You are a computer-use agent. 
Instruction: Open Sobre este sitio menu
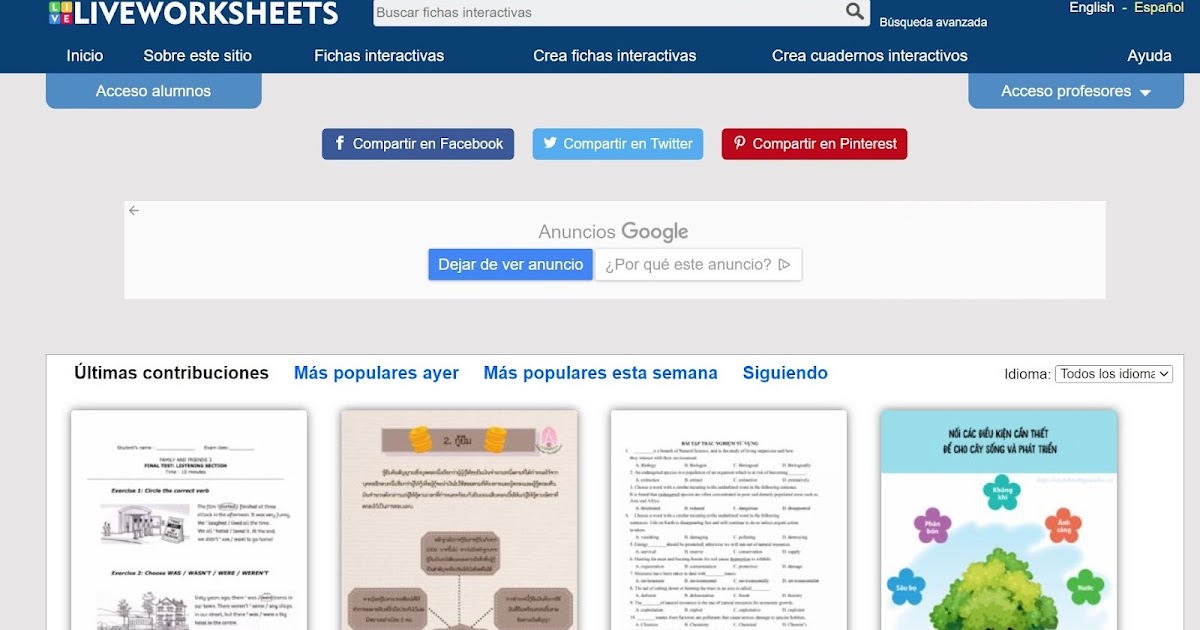click(197, 56)
